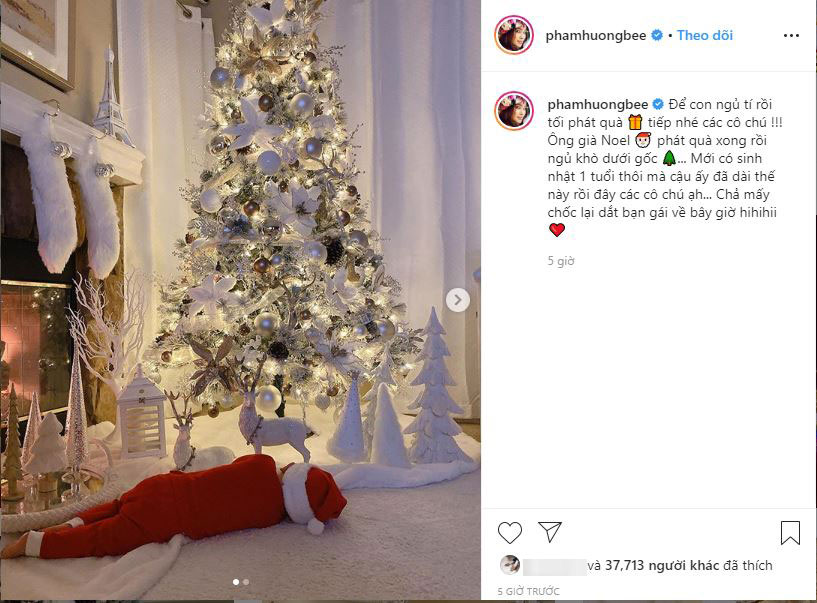Click the verified badge beside caption username
Image resolution: width=817 pixels, height=603 pixels.
658,104
